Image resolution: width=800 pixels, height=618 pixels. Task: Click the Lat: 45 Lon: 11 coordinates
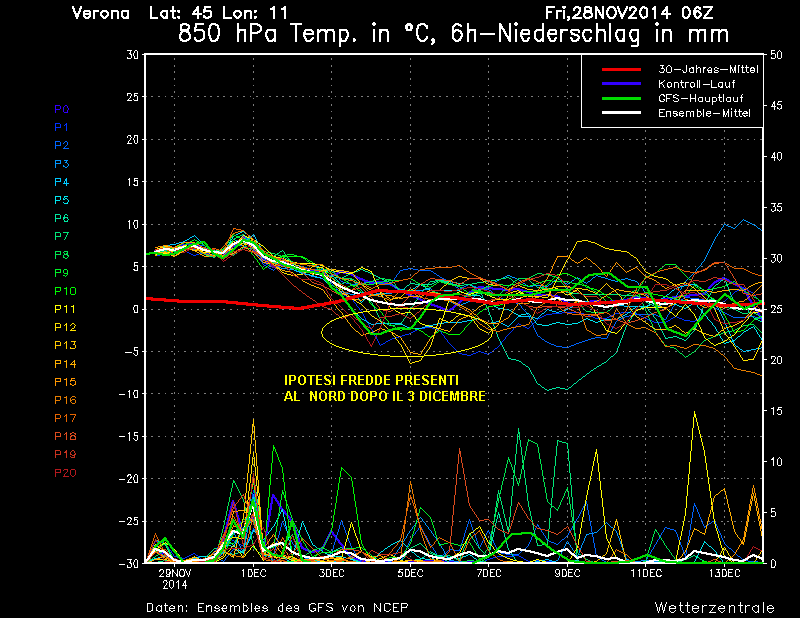pyautogui.click(x=218, y=13)
